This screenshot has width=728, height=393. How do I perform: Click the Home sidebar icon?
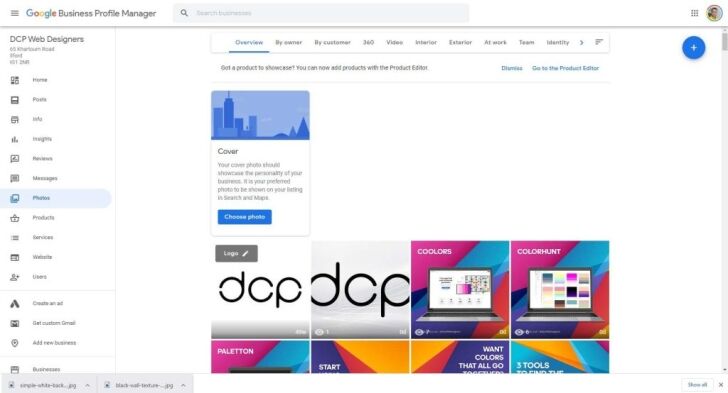[15, 80]
